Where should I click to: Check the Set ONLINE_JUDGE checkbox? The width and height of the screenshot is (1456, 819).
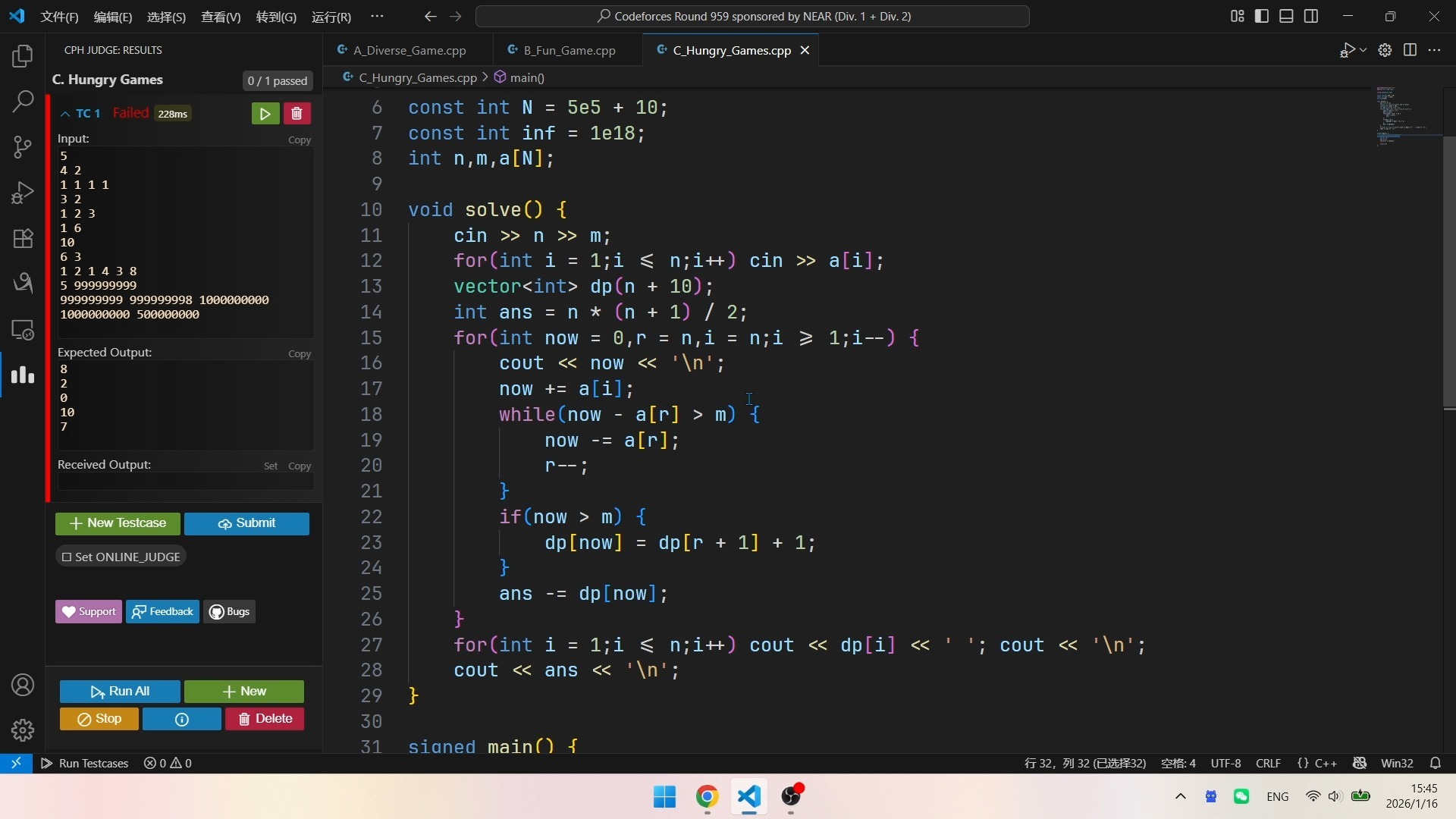[67, 557]
